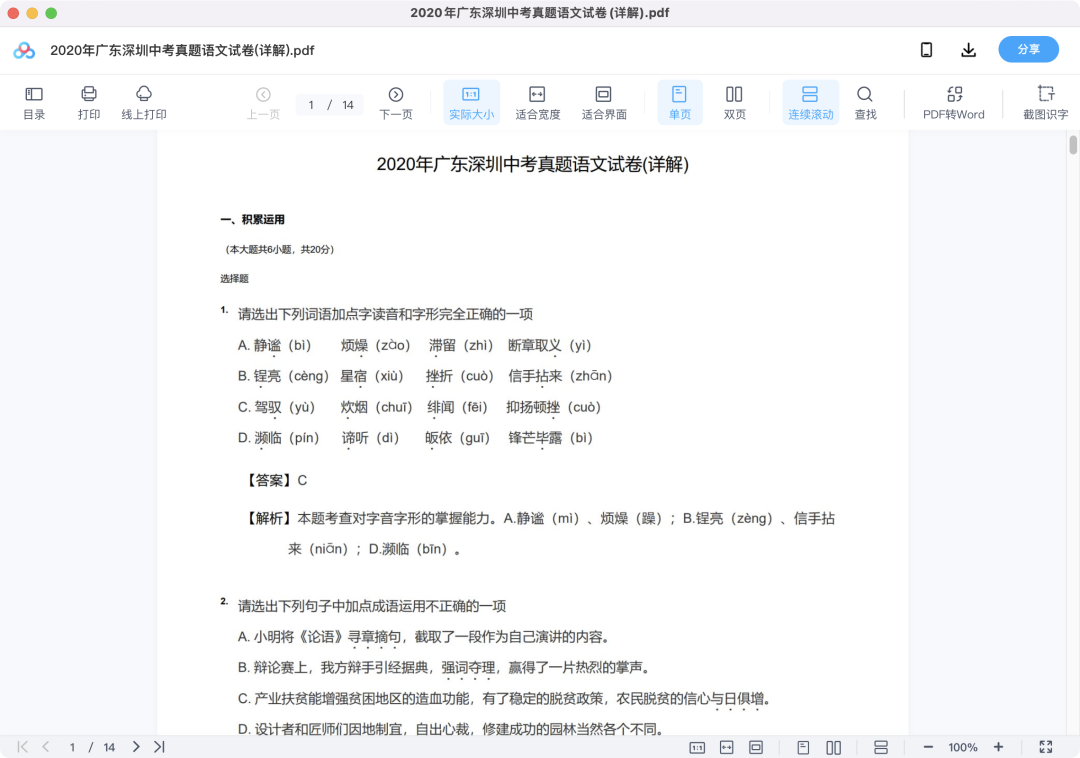This screenshot has width=1080, height=758.
Task: Click the document title heading text
Action: pyautogui.click(x=532, y=164)
